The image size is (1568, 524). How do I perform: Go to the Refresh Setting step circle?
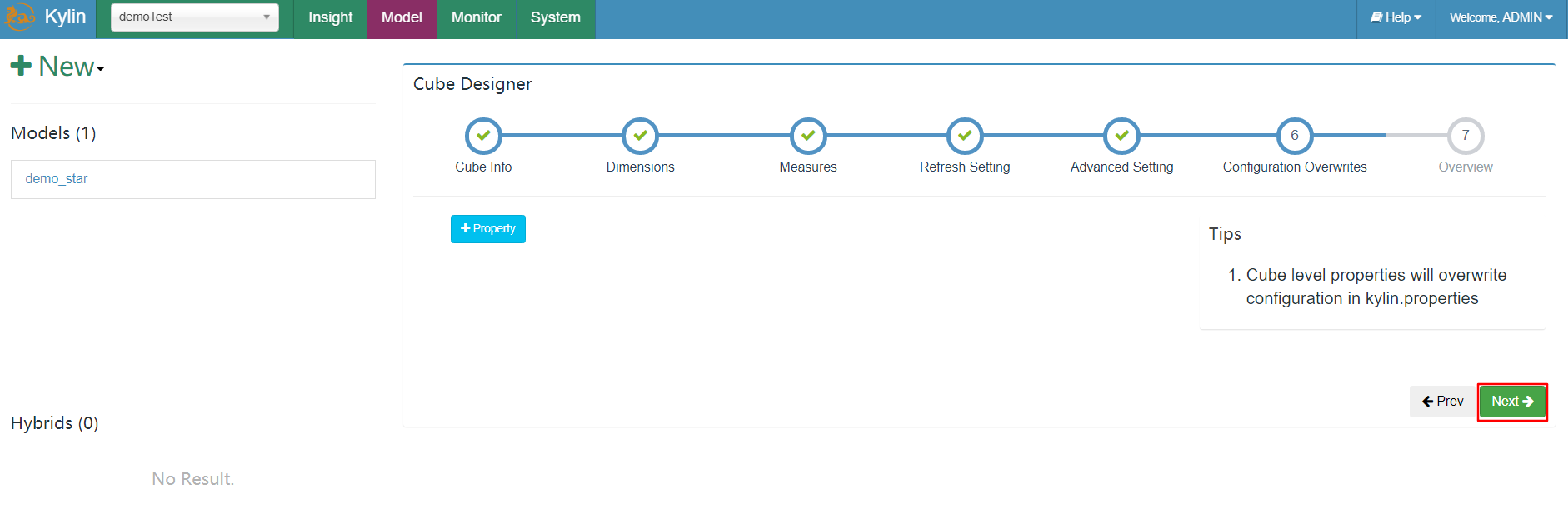(965, 136)
